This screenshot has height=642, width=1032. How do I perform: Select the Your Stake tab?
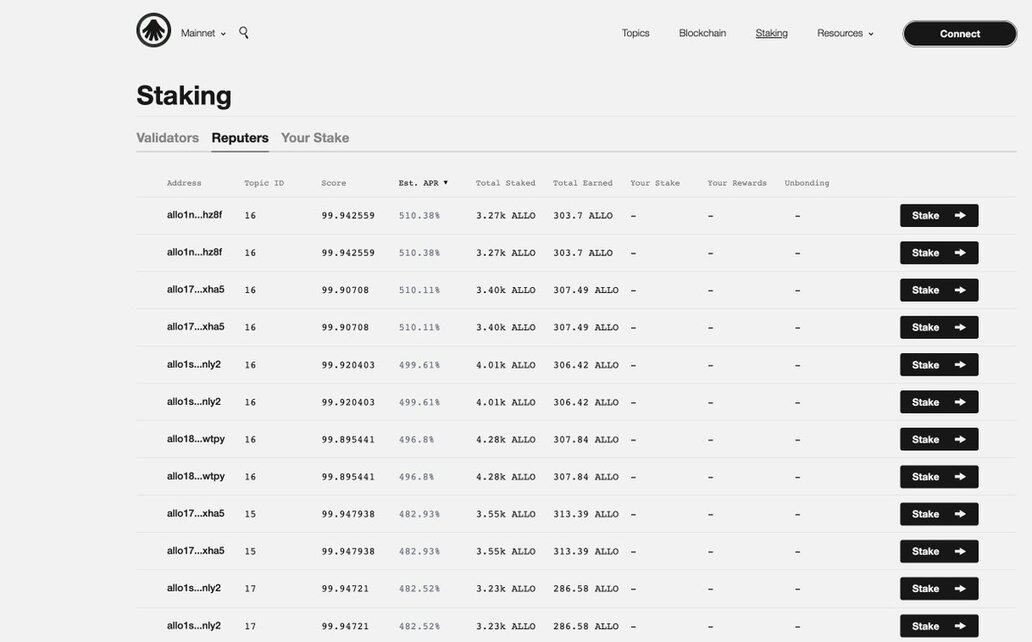[x=315, y=138]
